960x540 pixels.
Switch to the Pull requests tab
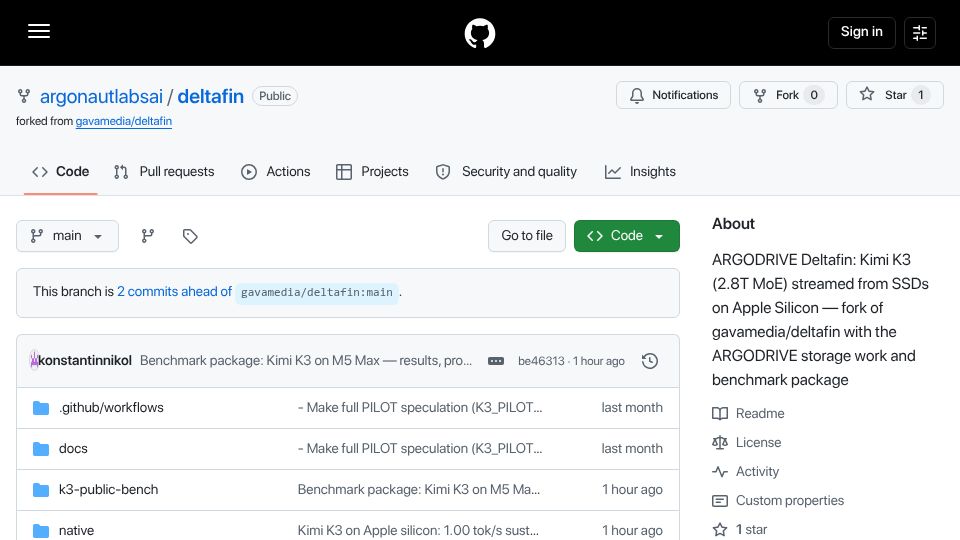(x=164, y=172)
